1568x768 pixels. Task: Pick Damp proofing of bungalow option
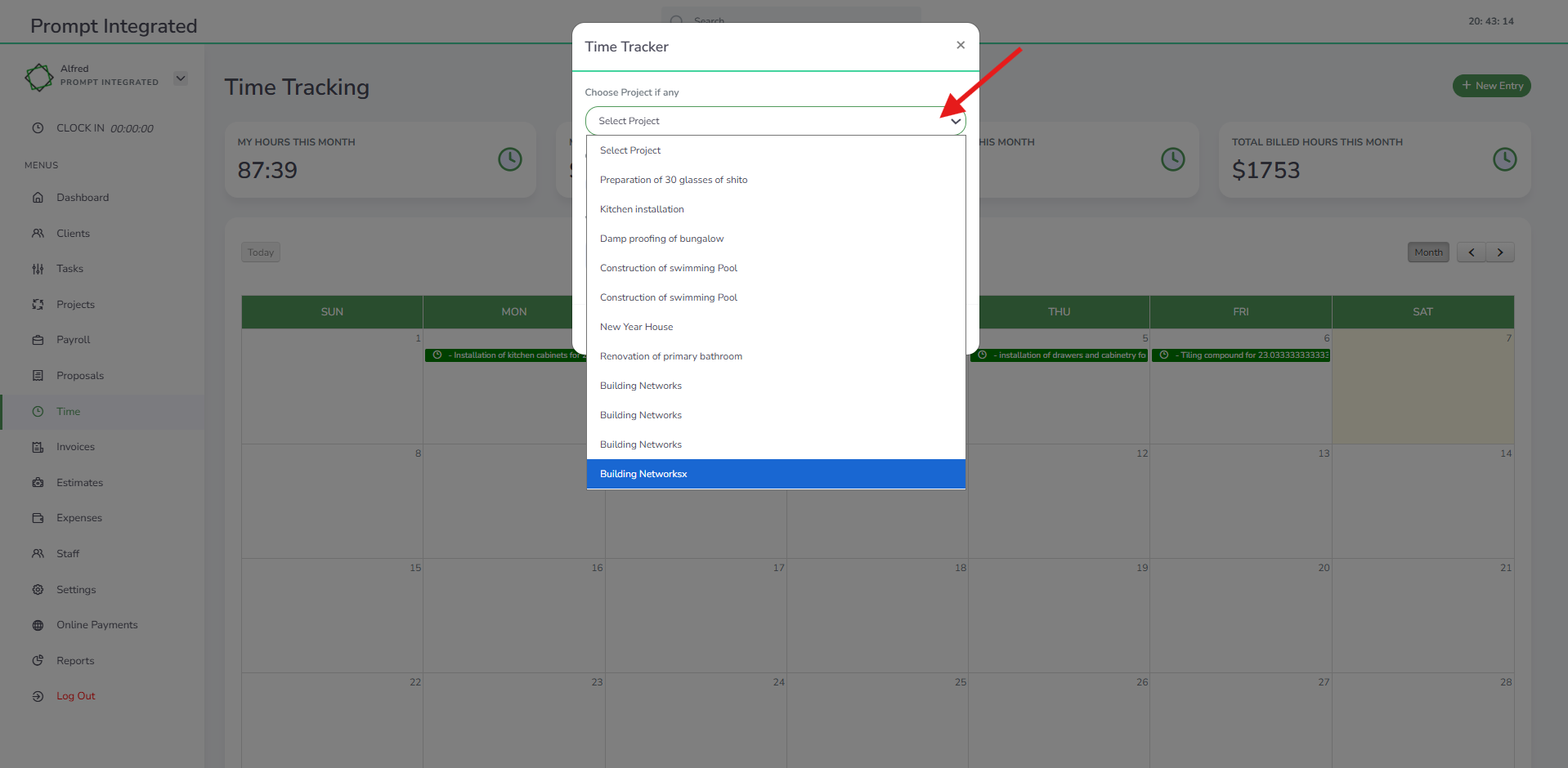(x=661, y=239)
